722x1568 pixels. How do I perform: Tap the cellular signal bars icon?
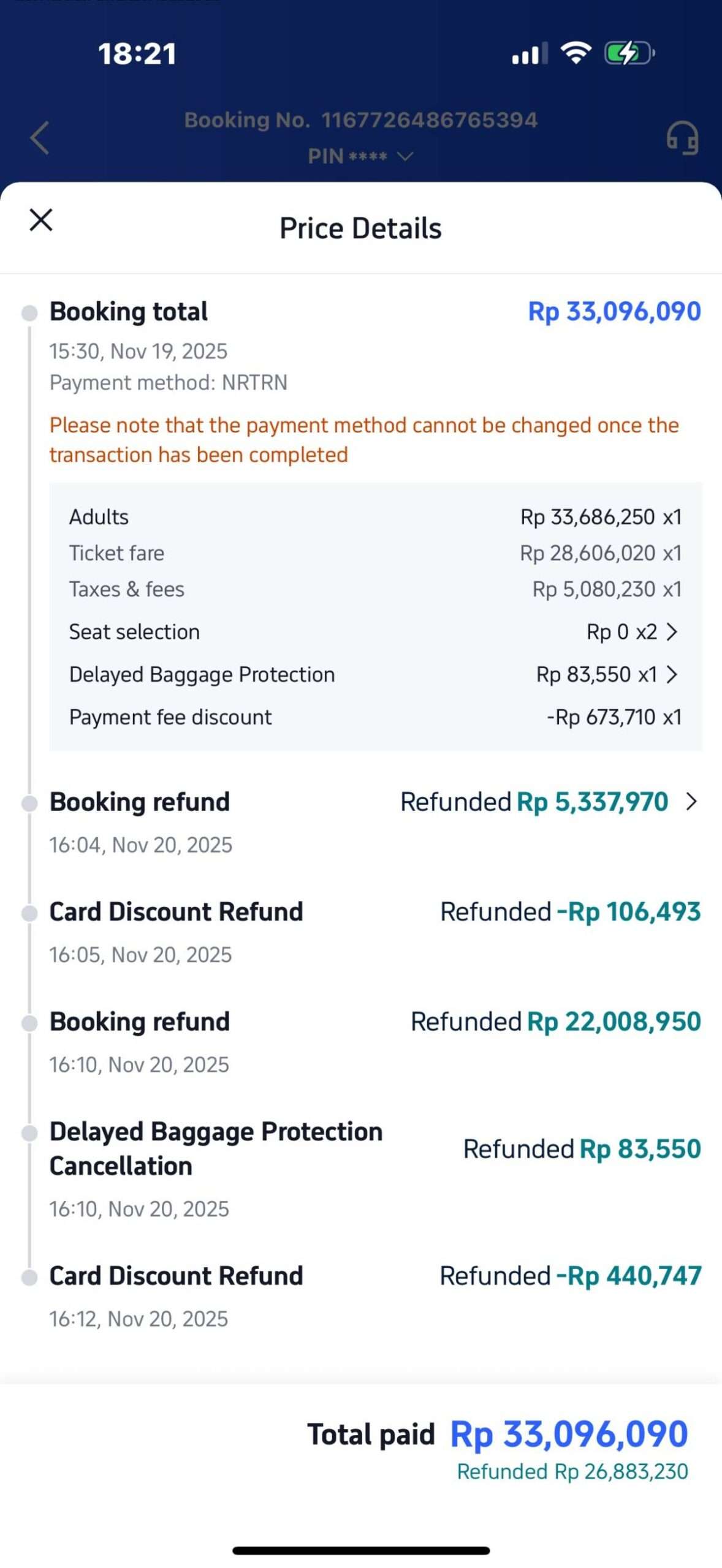point(530,54)
